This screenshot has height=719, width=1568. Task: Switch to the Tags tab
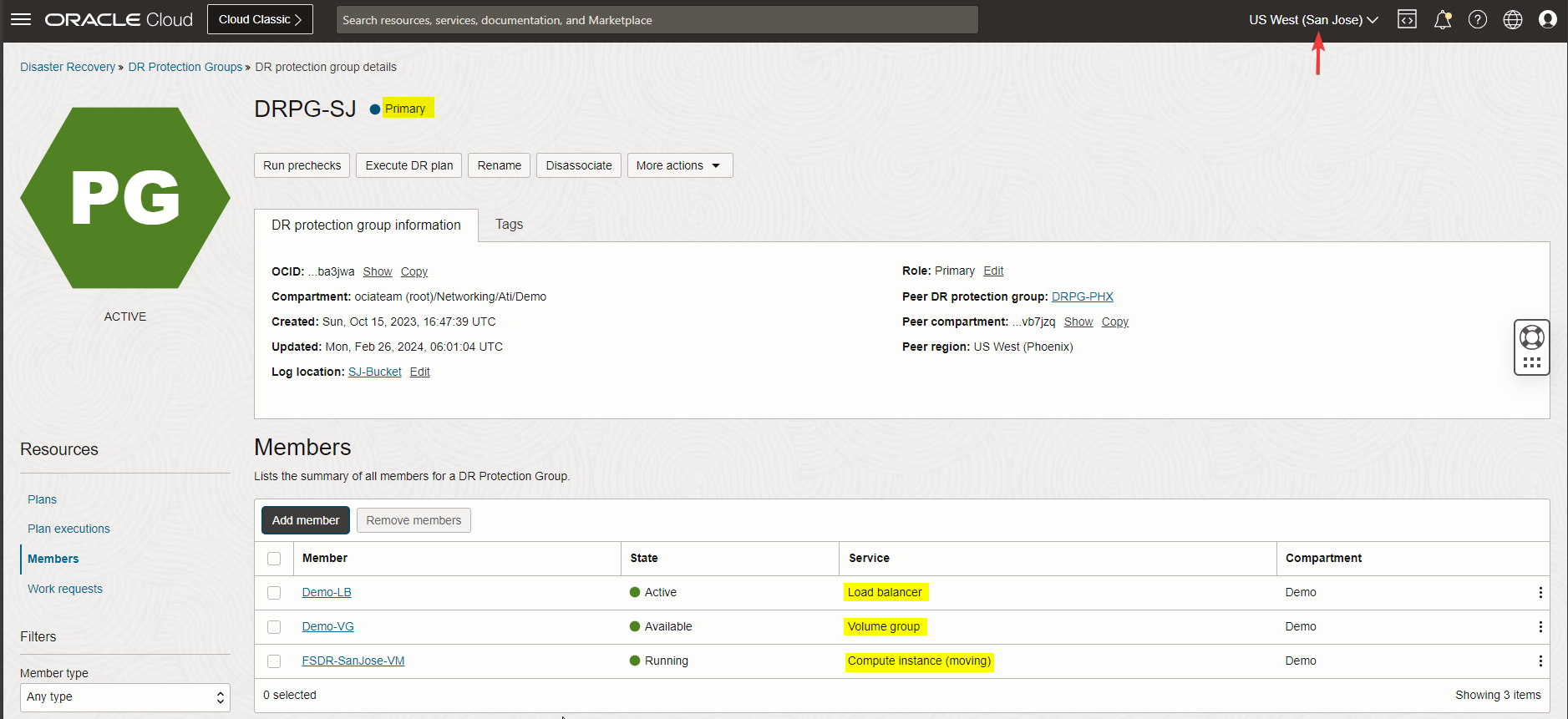click(x=509, y=225)
